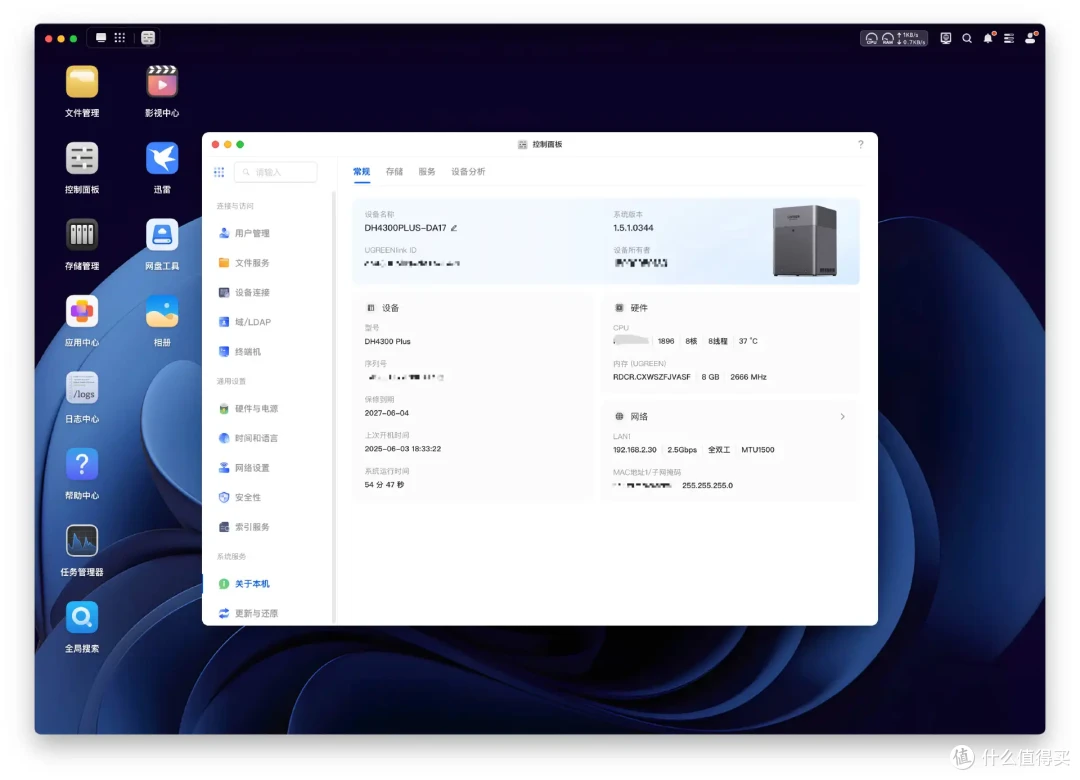Open the CPU/RAM network monitor widget
Viewport: 1080px width, 780px height.
(894, 39)
